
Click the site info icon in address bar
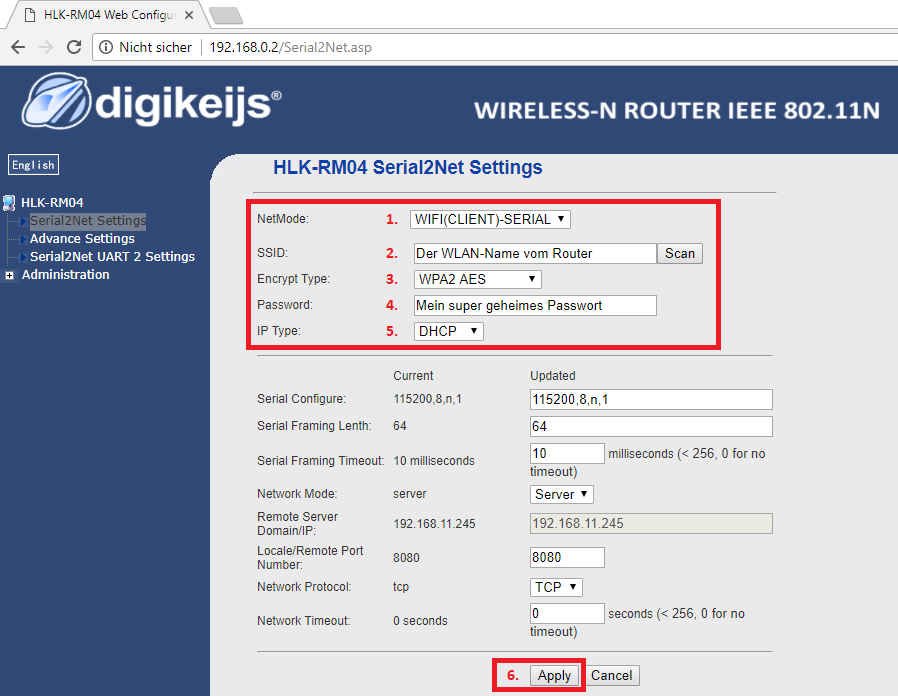[x=106, y=47]
